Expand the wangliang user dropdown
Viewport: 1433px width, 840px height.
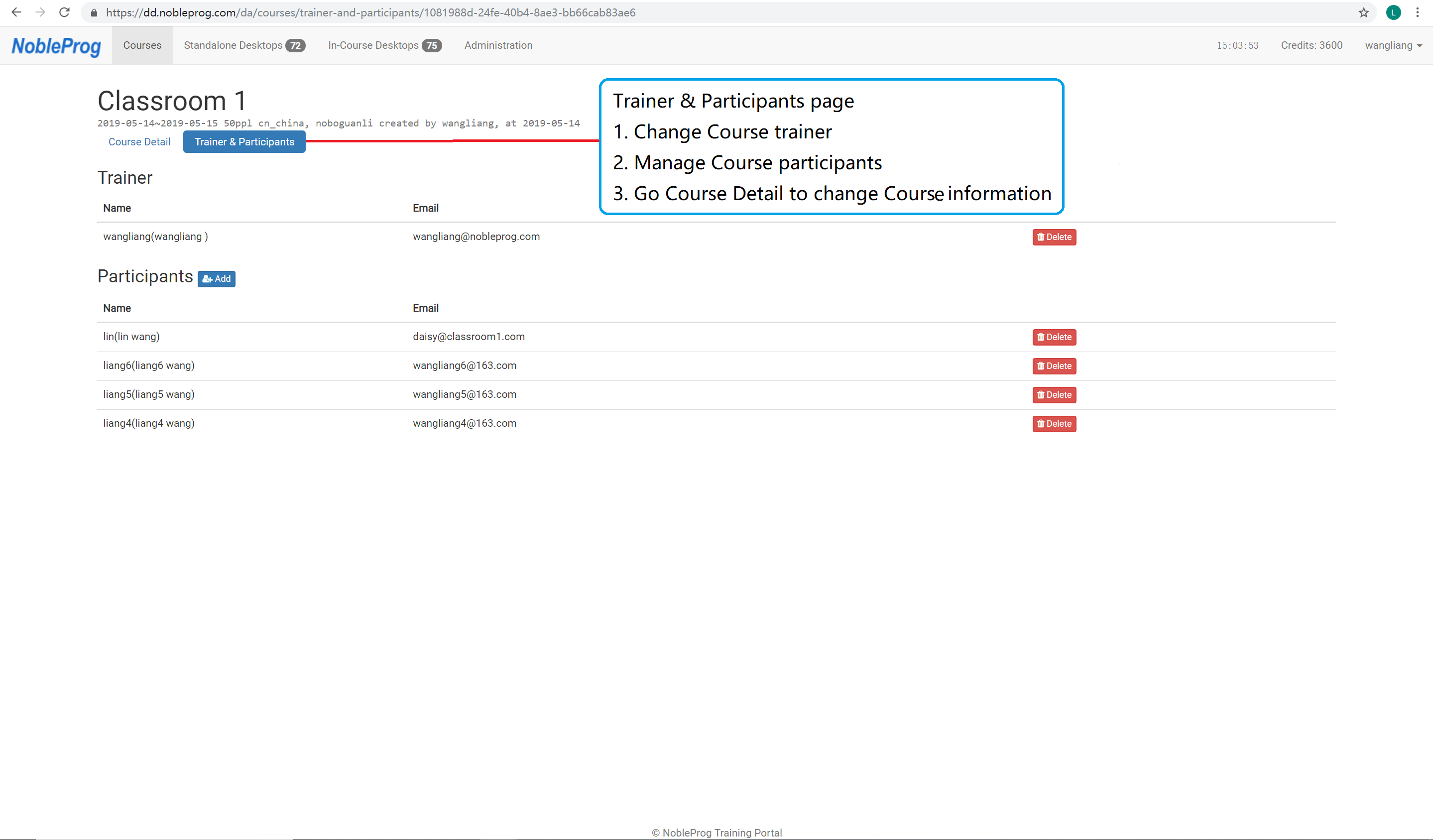(x=1393, y=45)
